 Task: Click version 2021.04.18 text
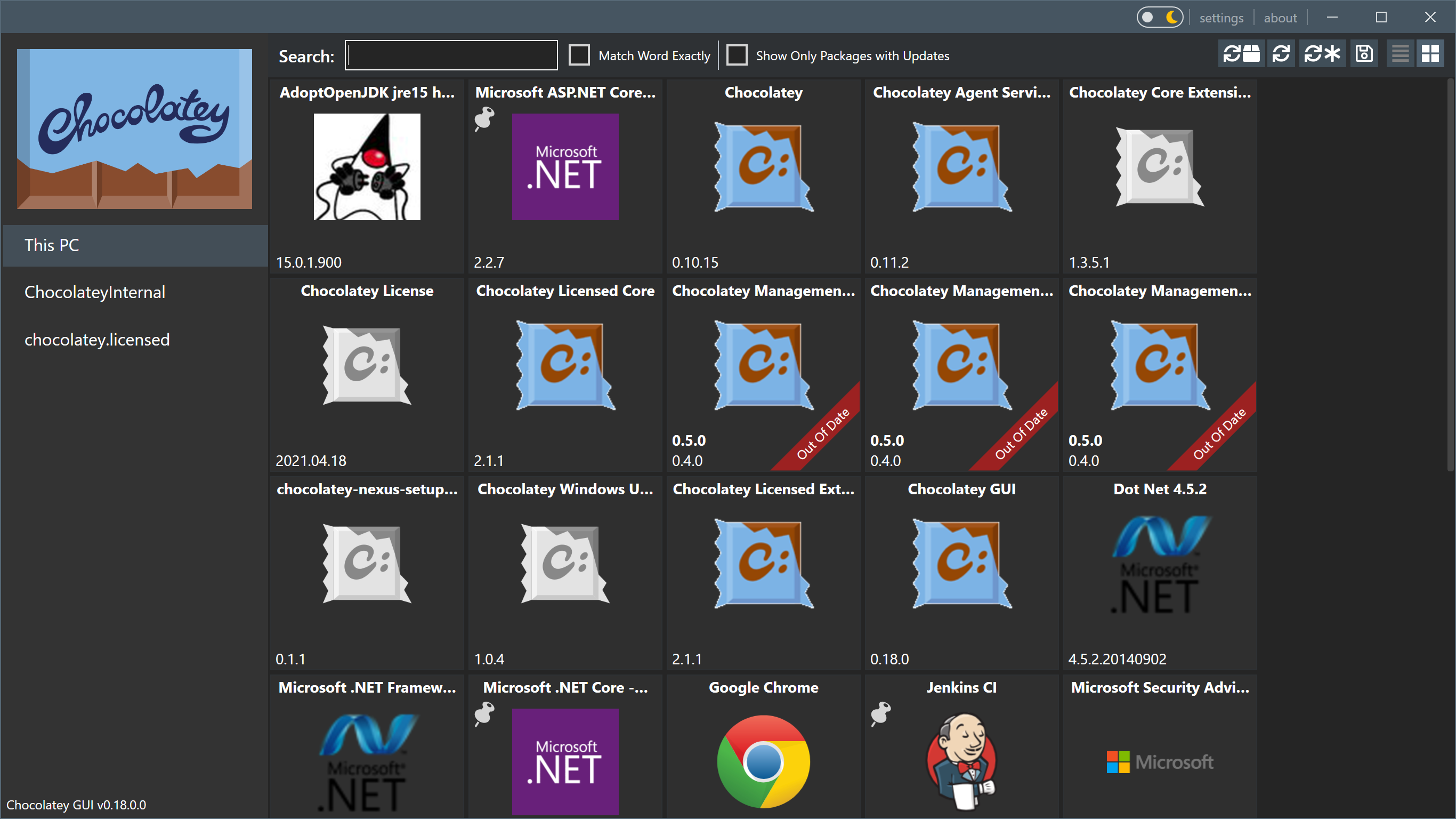tap(311, 461)
